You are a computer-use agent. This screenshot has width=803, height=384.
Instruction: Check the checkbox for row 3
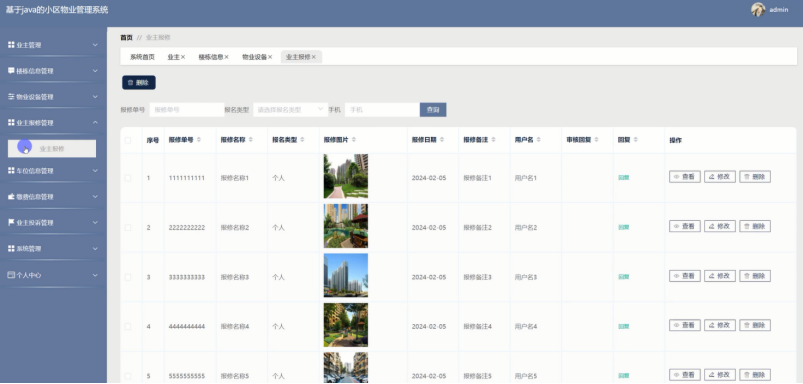[128, 278]
